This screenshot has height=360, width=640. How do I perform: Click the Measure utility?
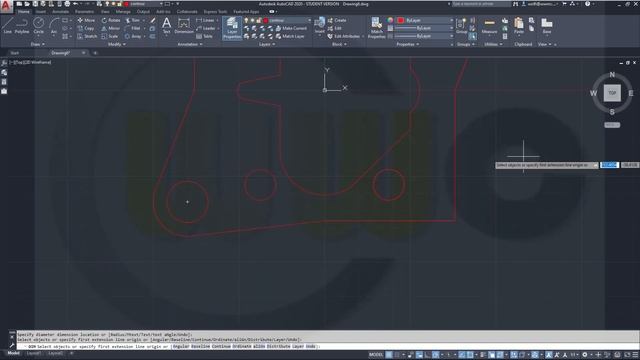[x=489, y=26]
